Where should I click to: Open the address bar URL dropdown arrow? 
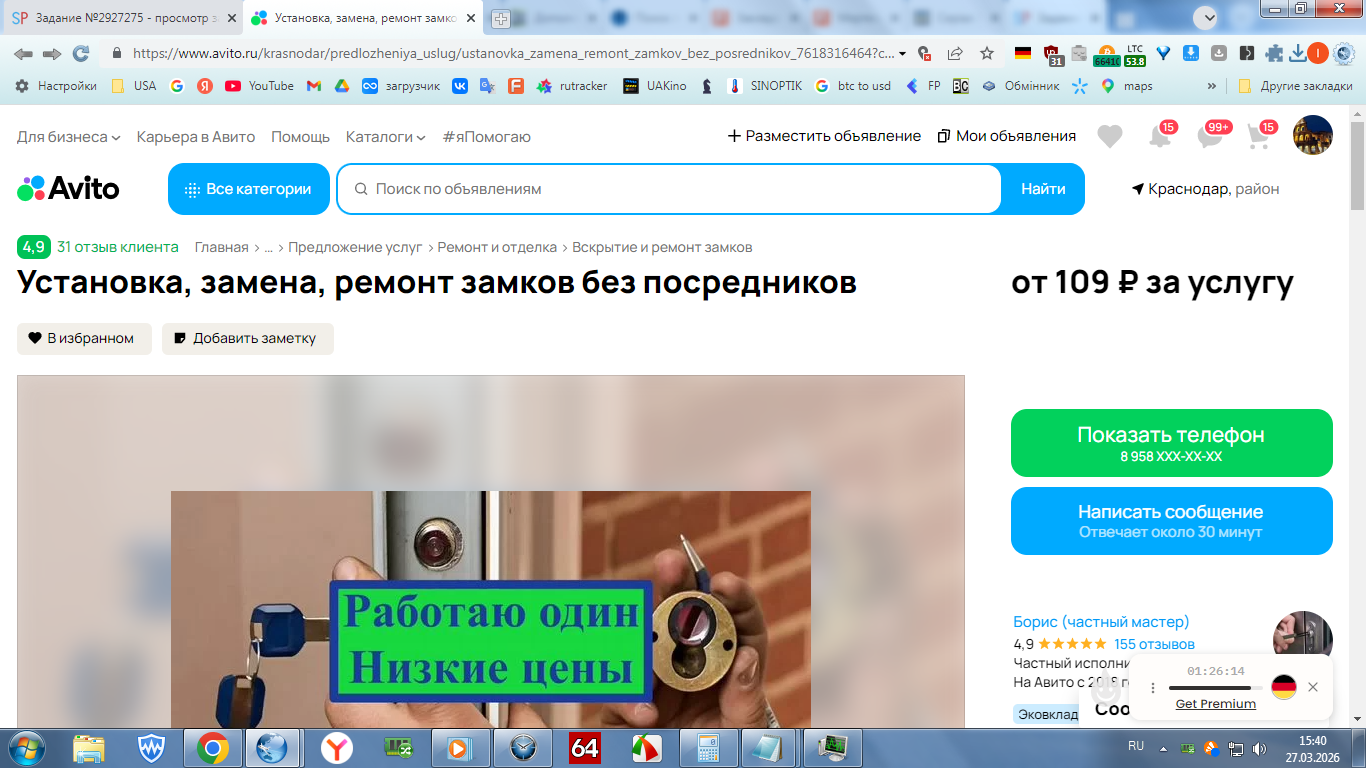coord(903,53)
